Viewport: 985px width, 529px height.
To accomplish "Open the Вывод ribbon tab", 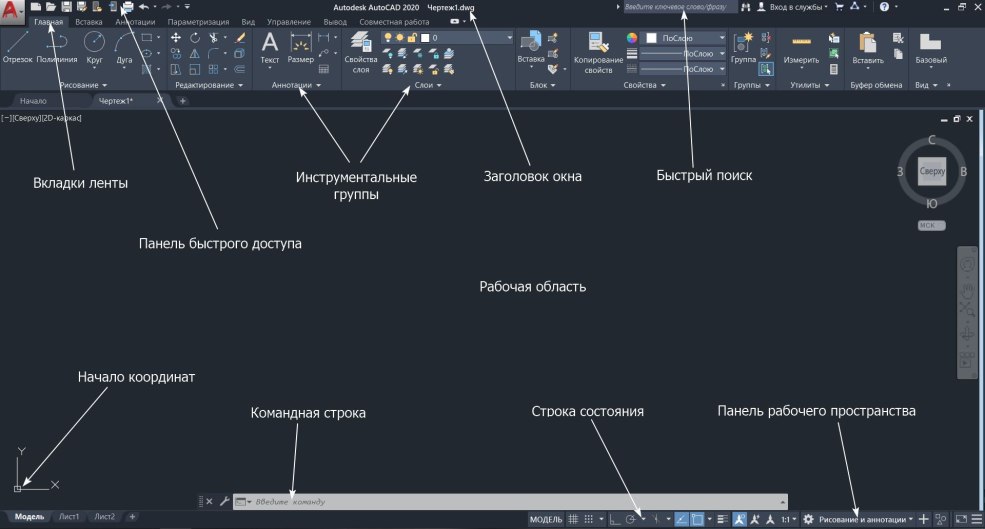I will [x=335, y=21].
